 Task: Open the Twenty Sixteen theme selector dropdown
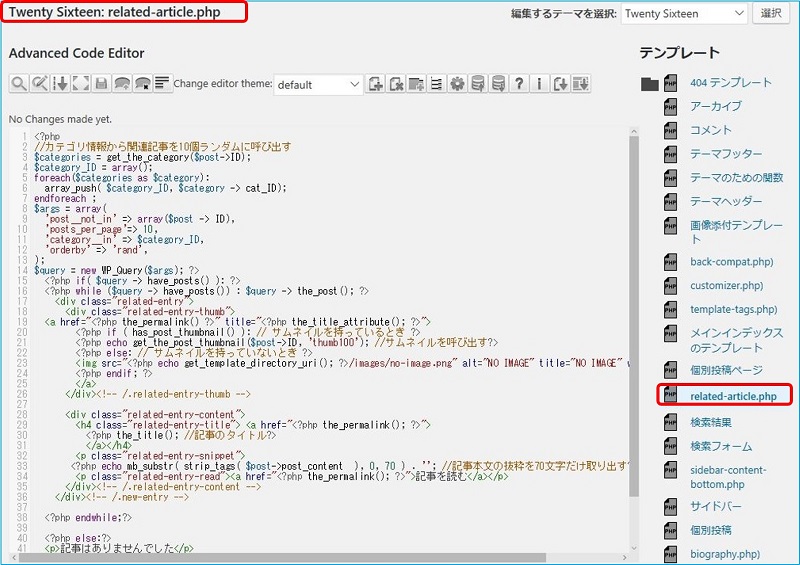pyautogui.click(x=684, y=14)
